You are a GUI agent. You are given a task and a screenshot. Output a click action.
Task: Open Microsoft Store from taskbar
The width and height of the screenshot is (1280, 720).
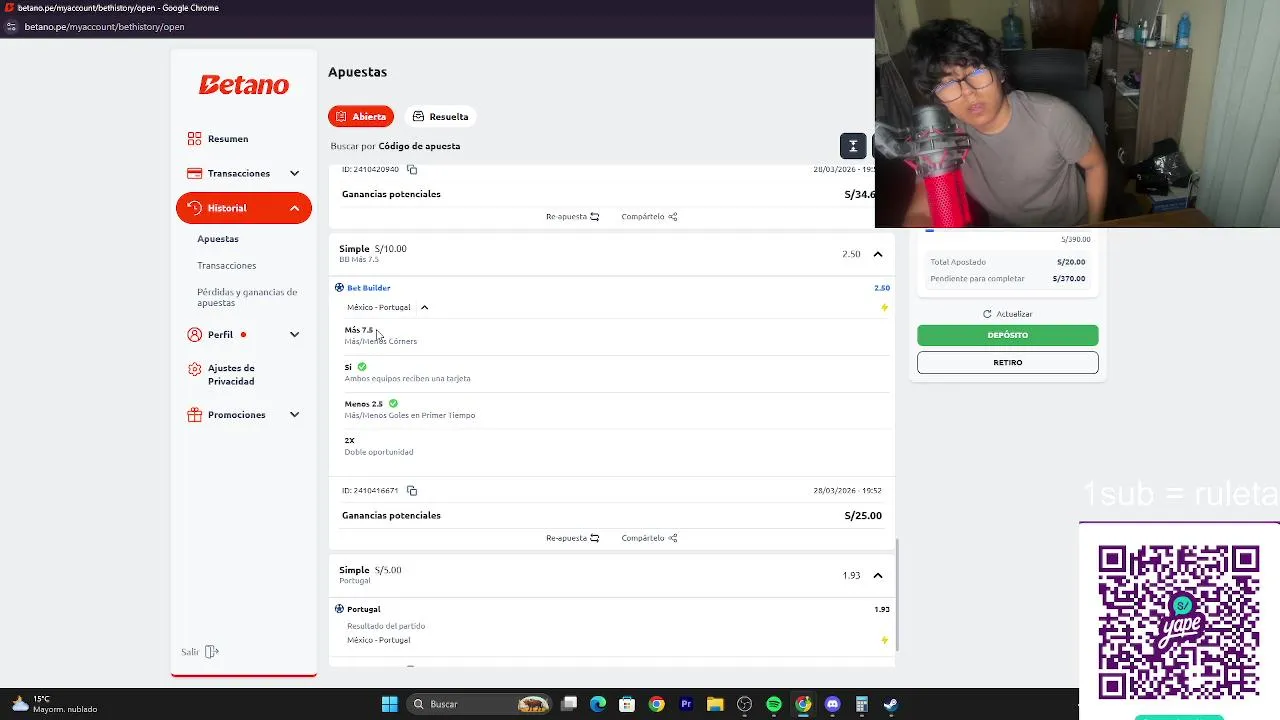click(x=627, y=704)
